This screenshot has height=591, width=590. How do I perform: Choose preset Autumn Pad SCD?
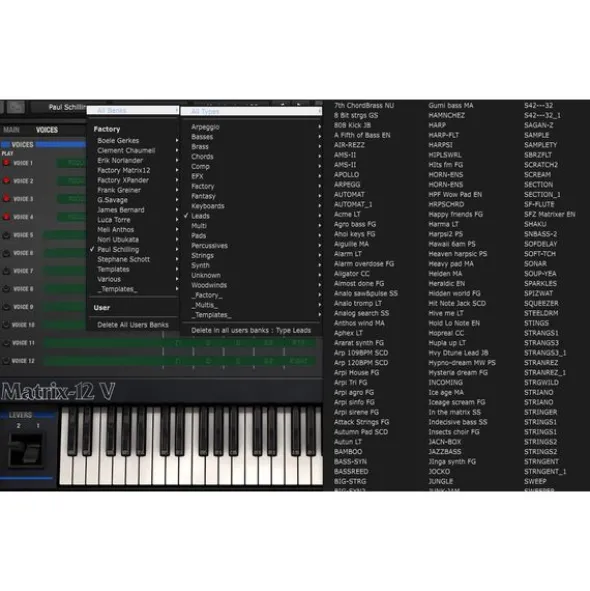[x=361, y=432]
